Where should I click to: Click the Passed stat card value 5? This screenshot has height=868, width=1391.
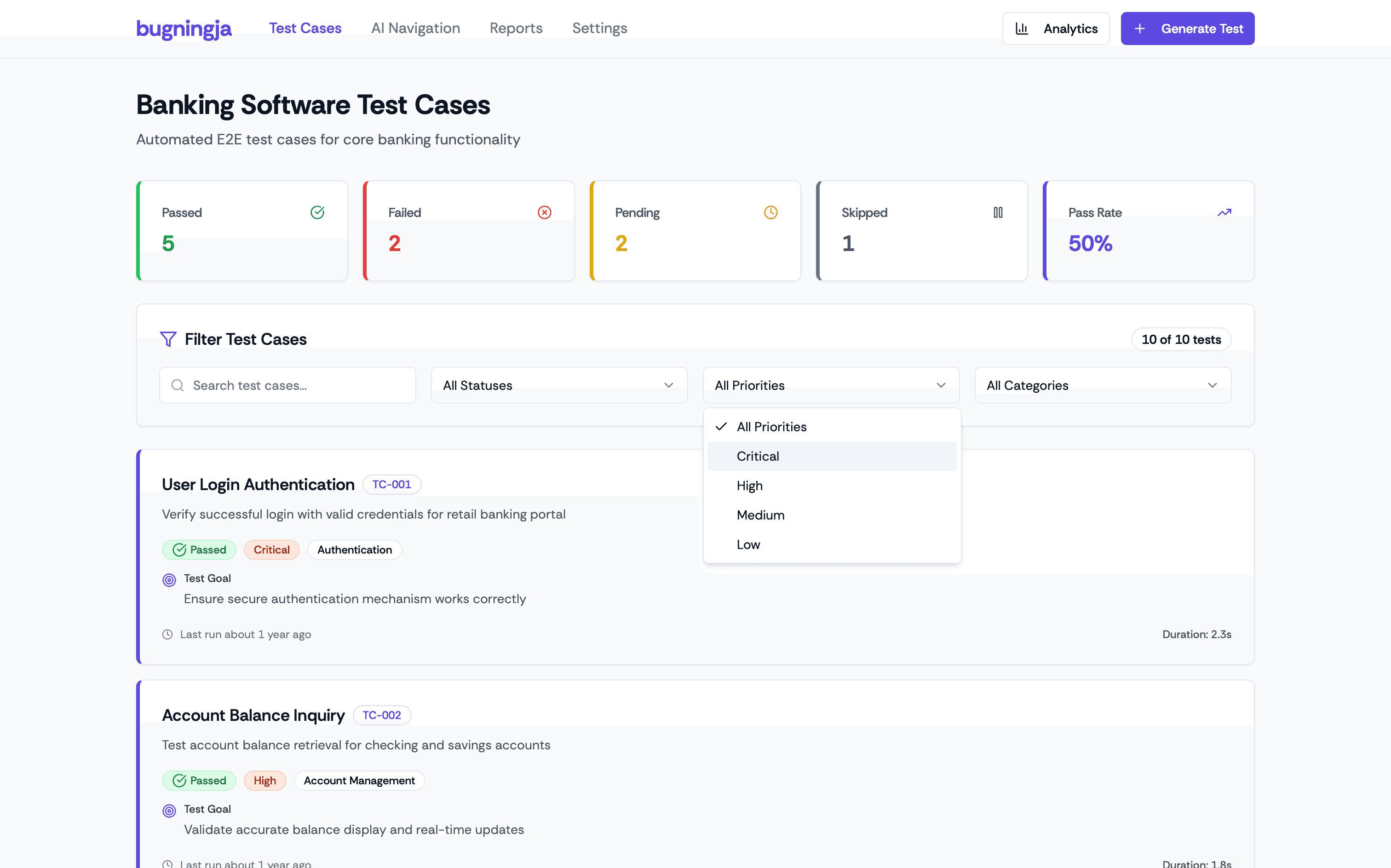coord(168,243)
